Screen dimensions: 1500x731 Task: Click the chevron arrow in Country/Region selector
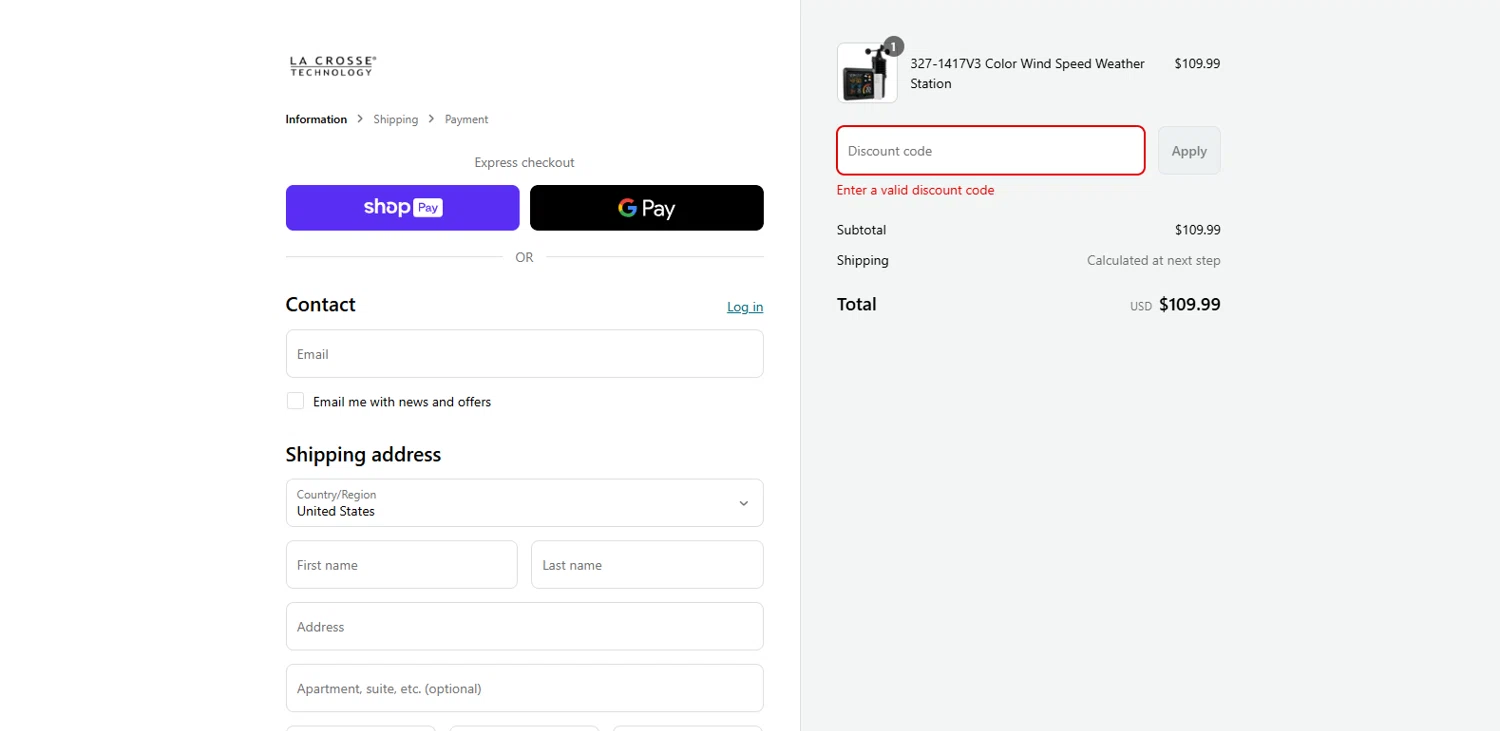(x=743, y=503)
